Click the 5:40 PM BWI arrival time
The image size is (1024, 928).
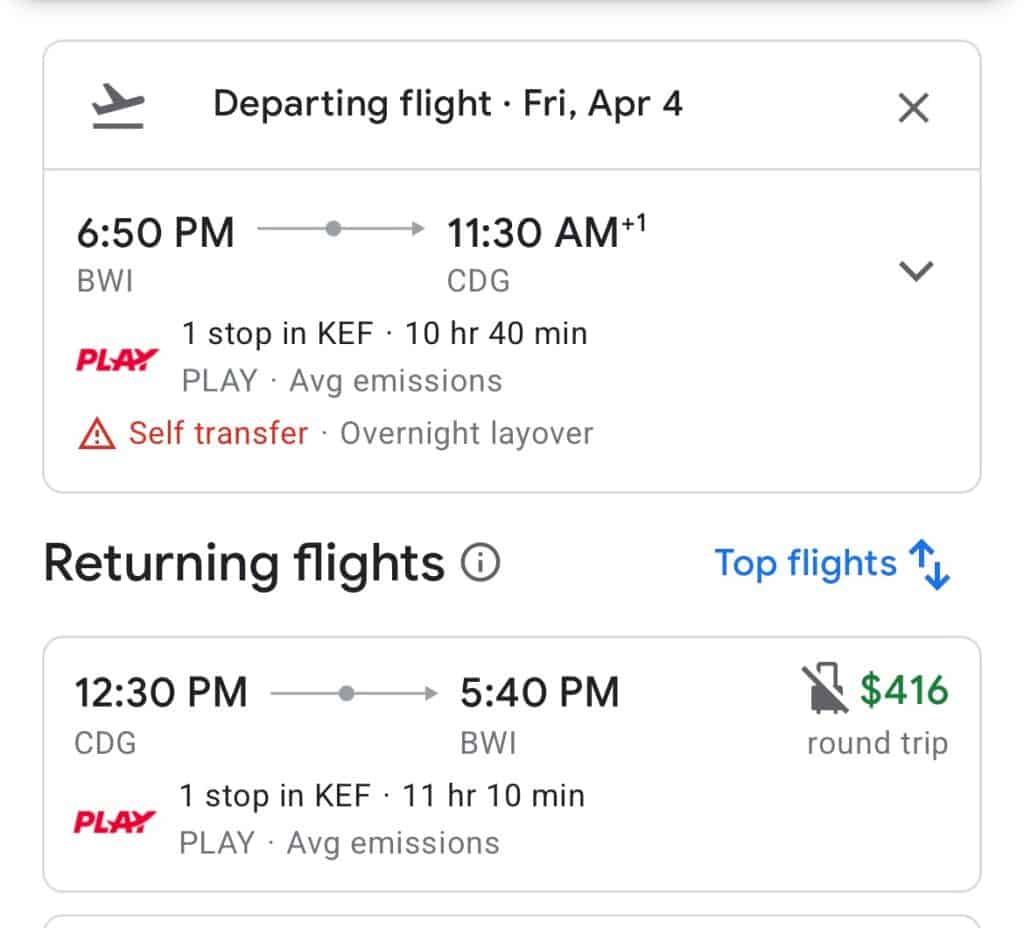(539, 692)
